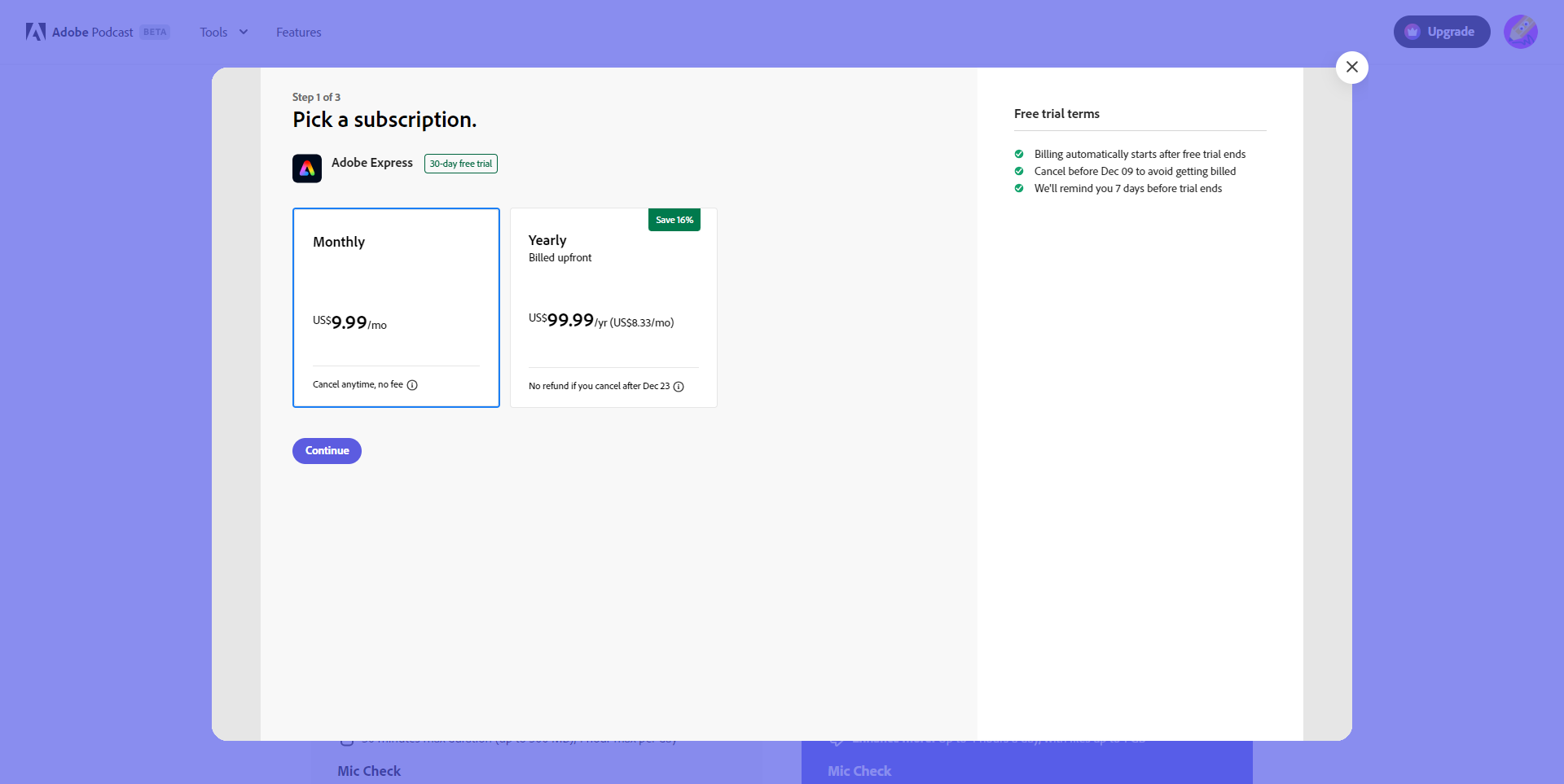The width and height of the screenshot is (1564, 784).
Task: Click left Mic Check text behind the dialog
Action: pos(369,771)
